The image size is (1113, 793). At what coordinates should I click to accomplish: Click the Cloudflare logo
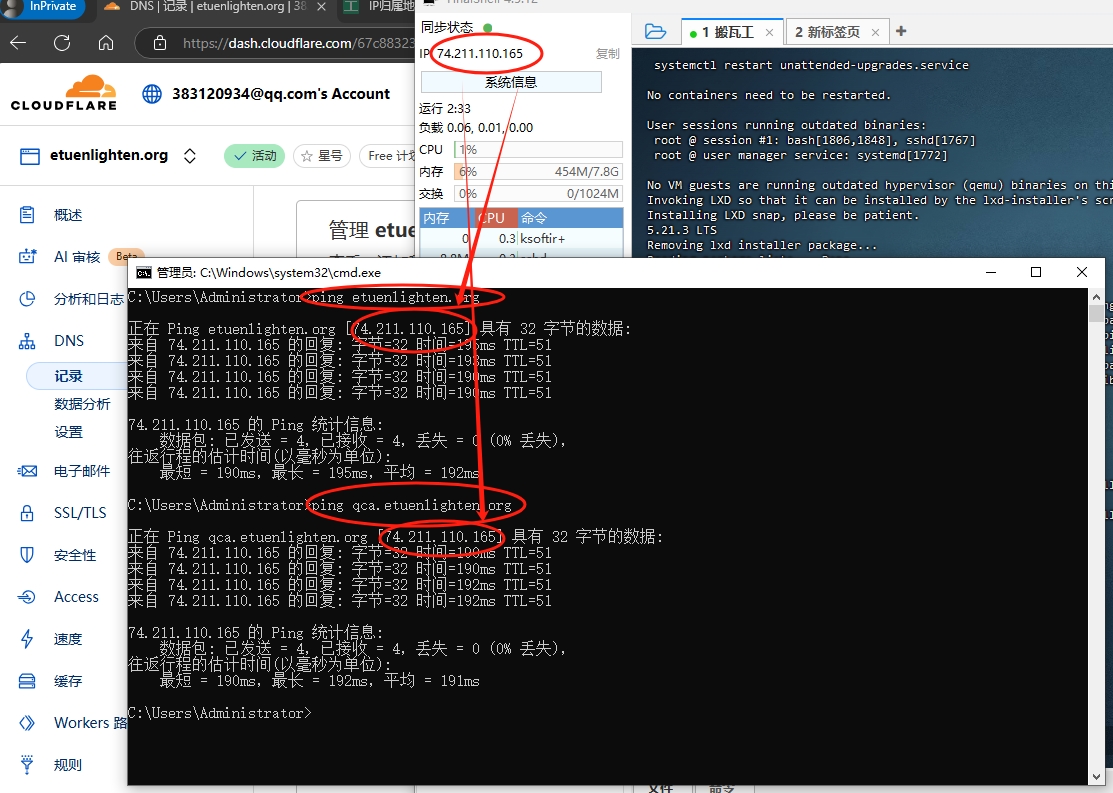point(64,94)
